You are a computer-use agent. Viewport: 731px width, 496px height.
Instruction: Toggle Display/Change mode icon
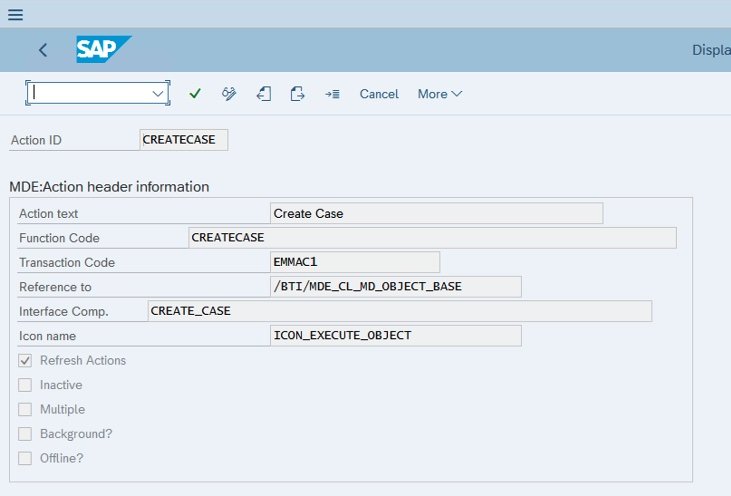click(229, 94)
